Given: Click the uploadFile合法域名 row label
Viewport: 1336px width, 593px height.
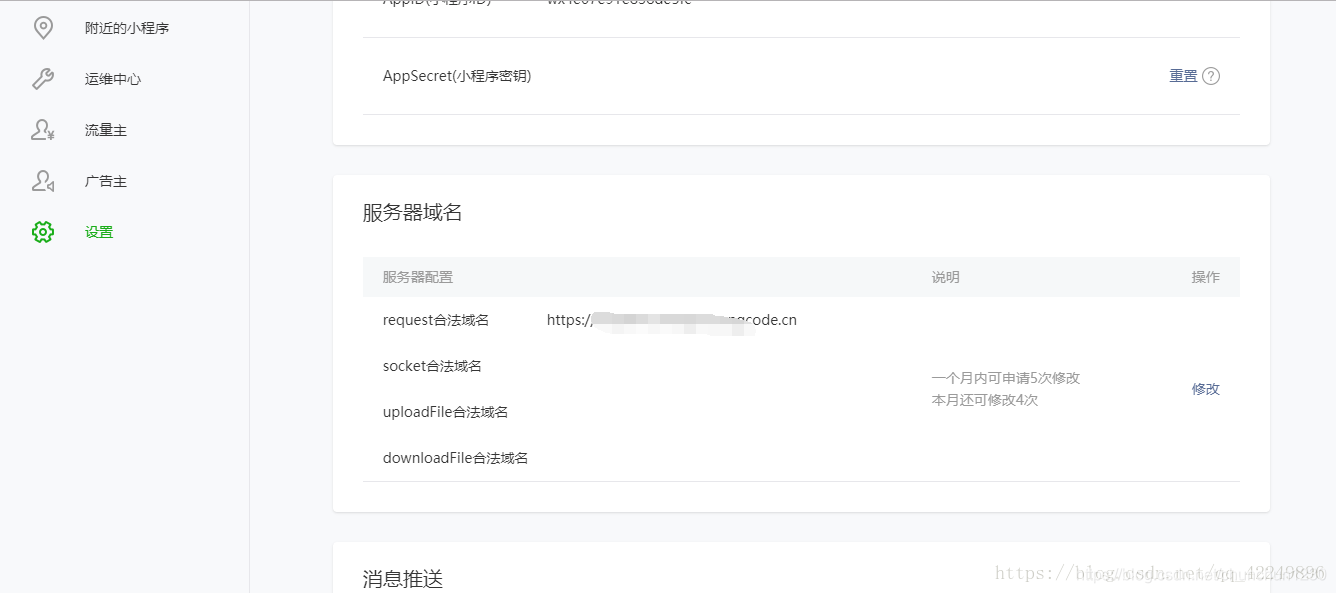Looking at the screenshot, I should (445, 412).
